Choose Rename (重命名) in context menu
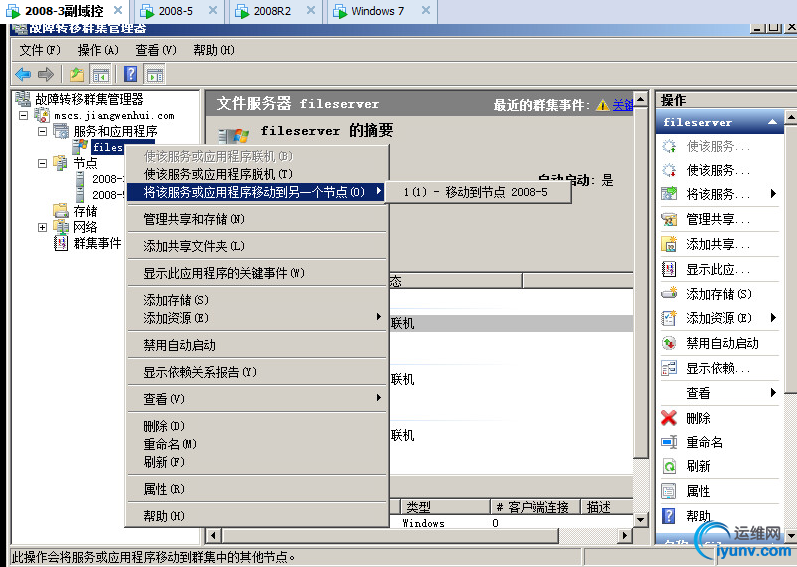797x567 pixels. coord(257,444)
